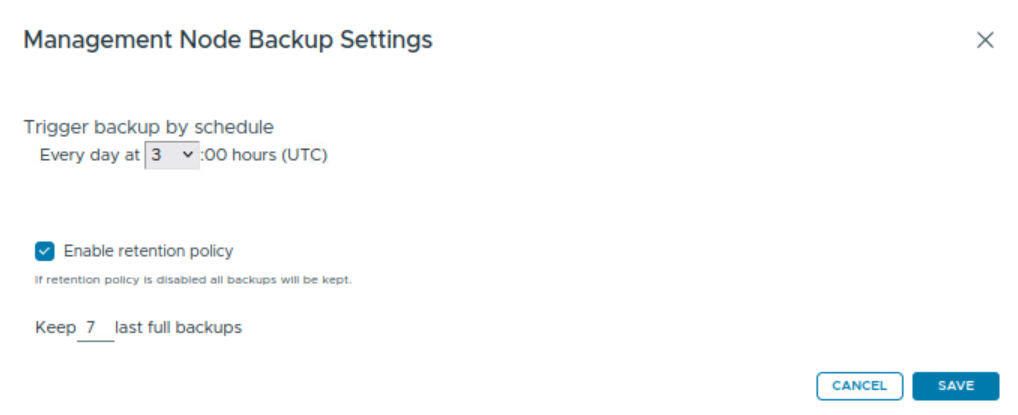
Task: Close the Backup Settings dialog with X
Action: coord(985,40)
